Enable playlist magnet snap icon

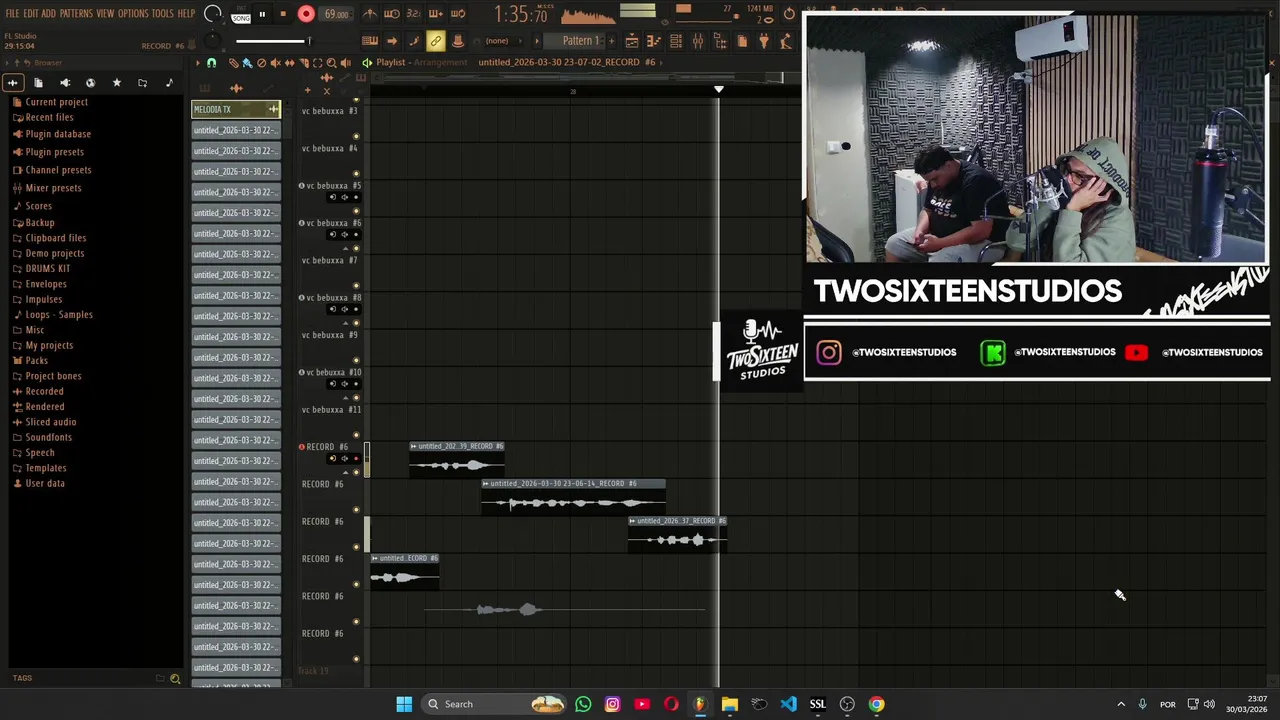click(211, 63)
